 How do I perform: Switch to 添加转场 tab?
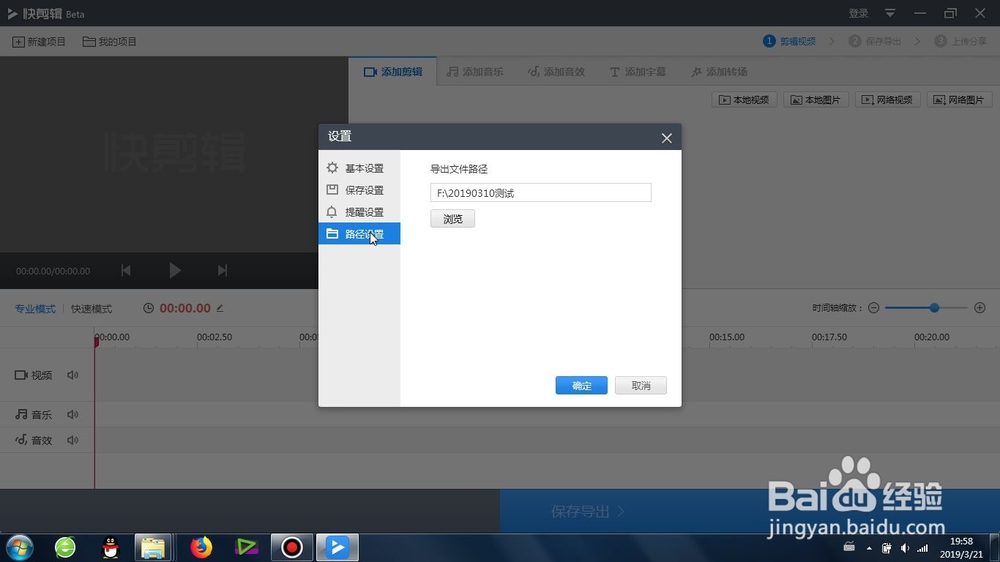(719, 71)
